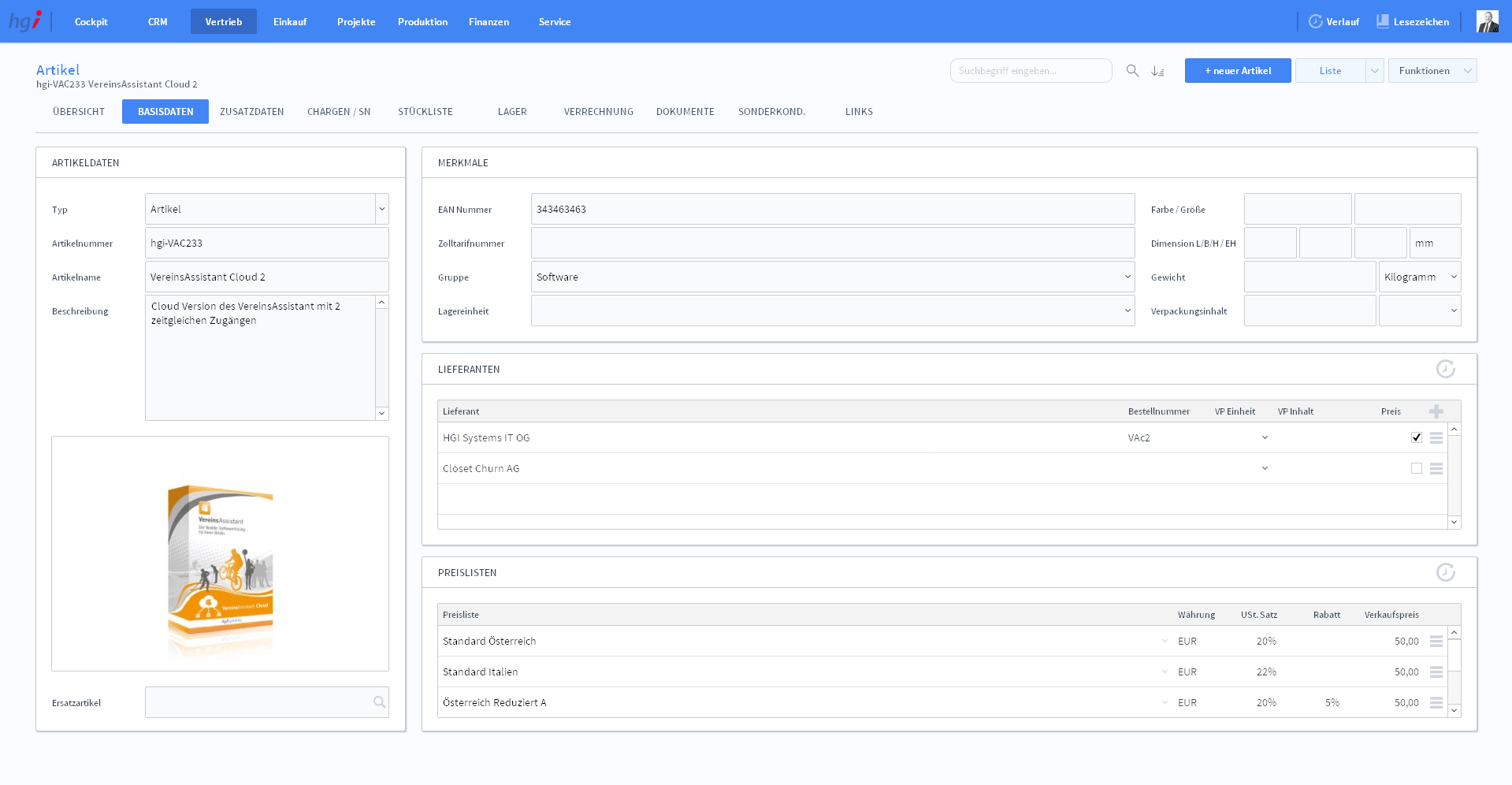This screenshot has width=1512, height=785.
Task: Click the Liste button
Action: (x=1330, y=71)
